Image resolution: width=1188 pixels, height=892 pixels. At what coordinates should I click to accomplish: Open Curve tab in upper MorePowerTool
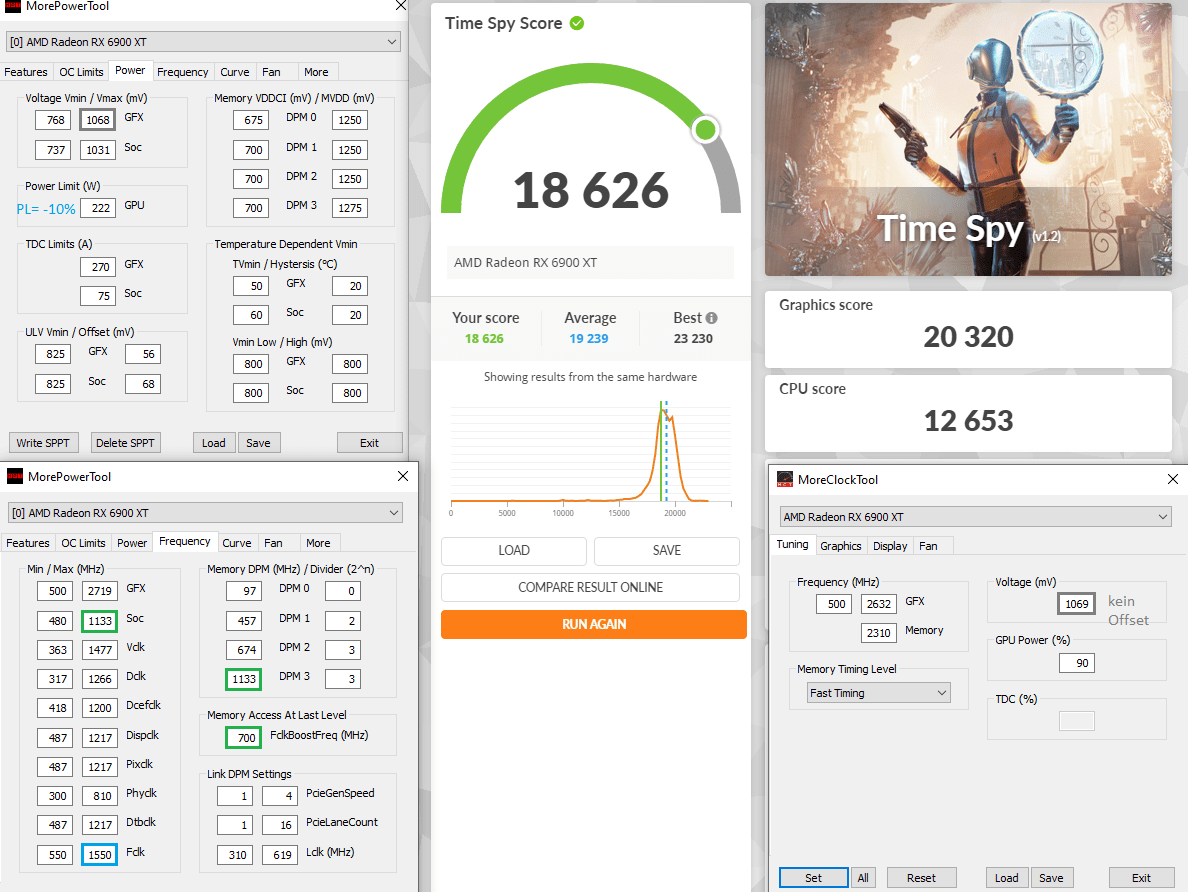pos(235,72)
